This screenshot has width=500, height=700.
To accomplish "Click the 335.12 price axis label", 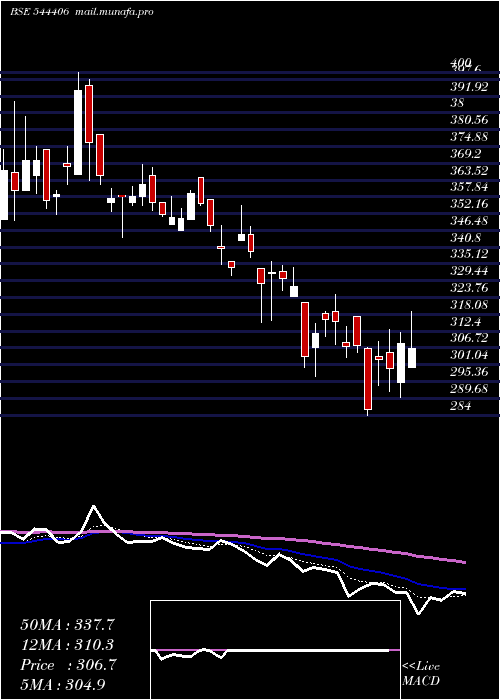I will 469,254.
